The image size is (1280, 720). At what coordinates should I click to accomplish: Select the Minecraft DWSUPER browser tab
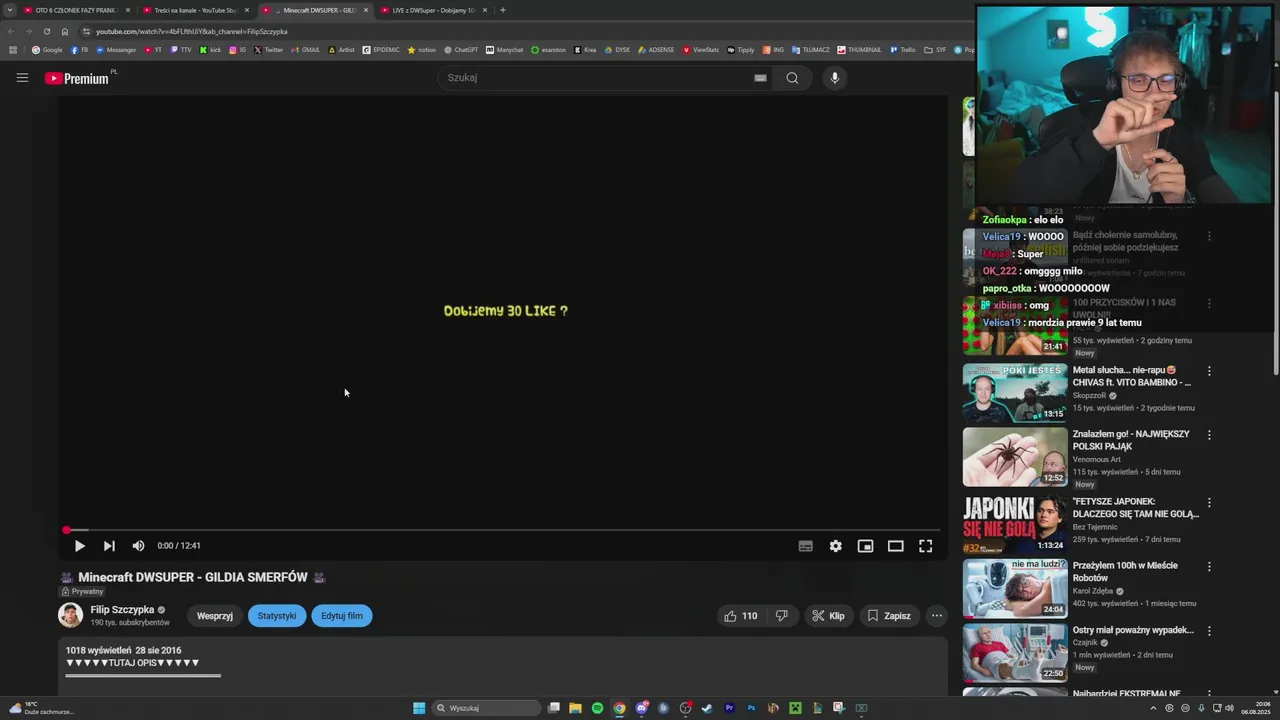(x=314, y=10)
